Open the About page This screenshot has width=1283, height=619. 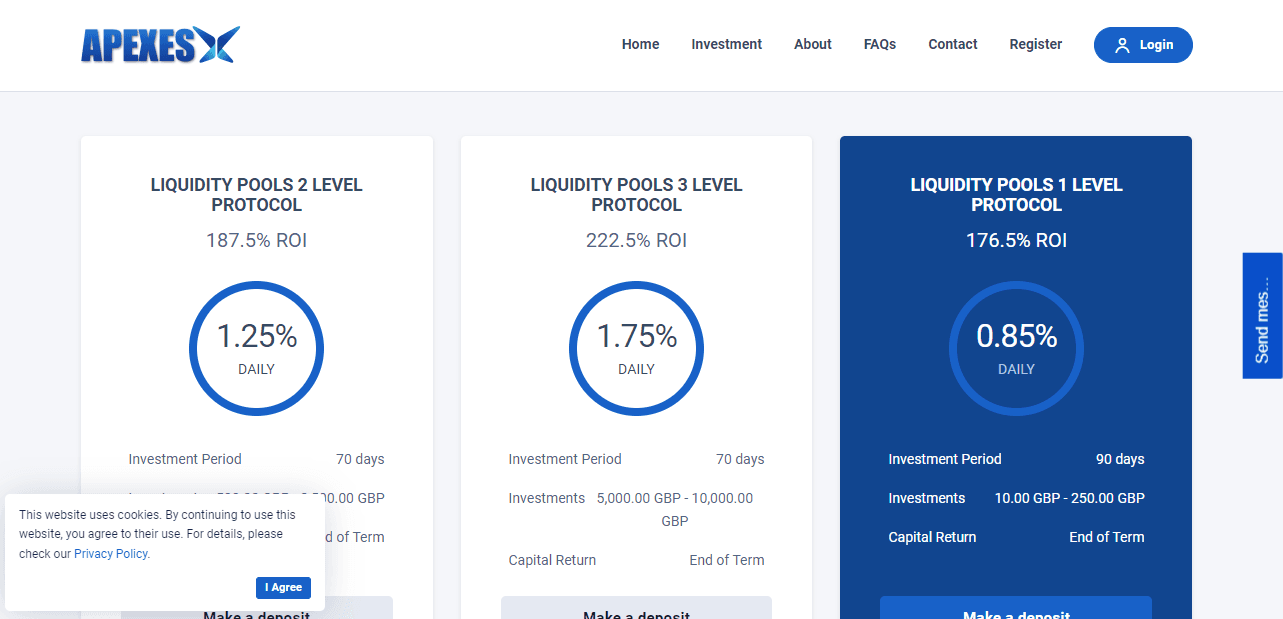pos(812,44)
